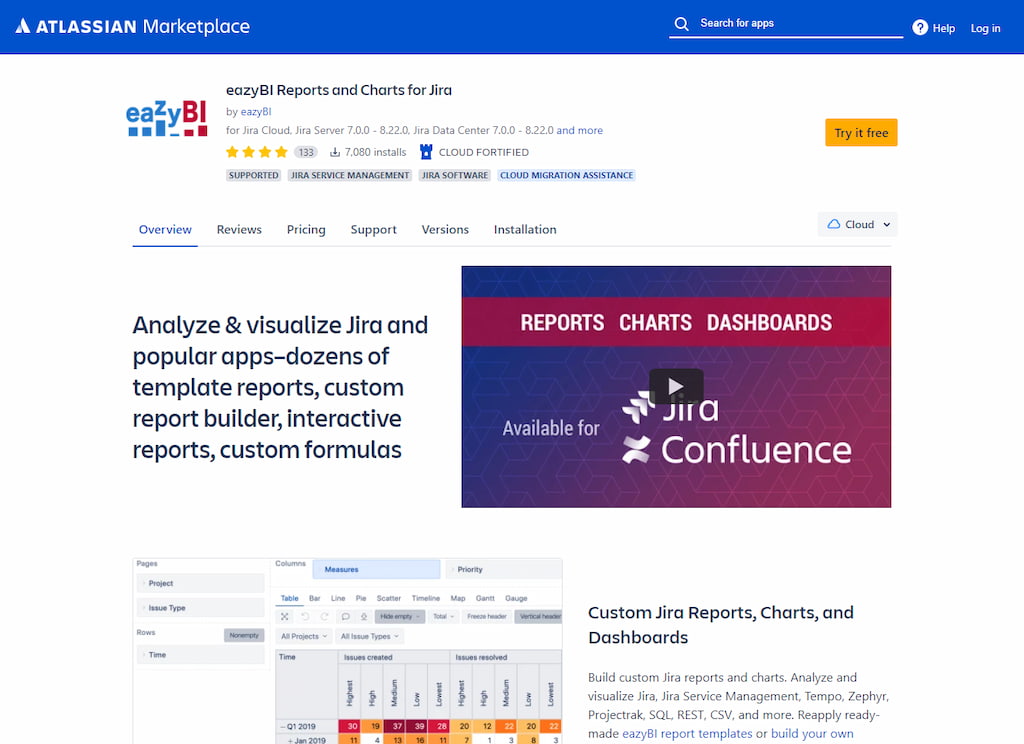Play the Reports Charts Dashboards video
Image resolution: width=1024 pixels, height=744 pixels.
[675, 387]
